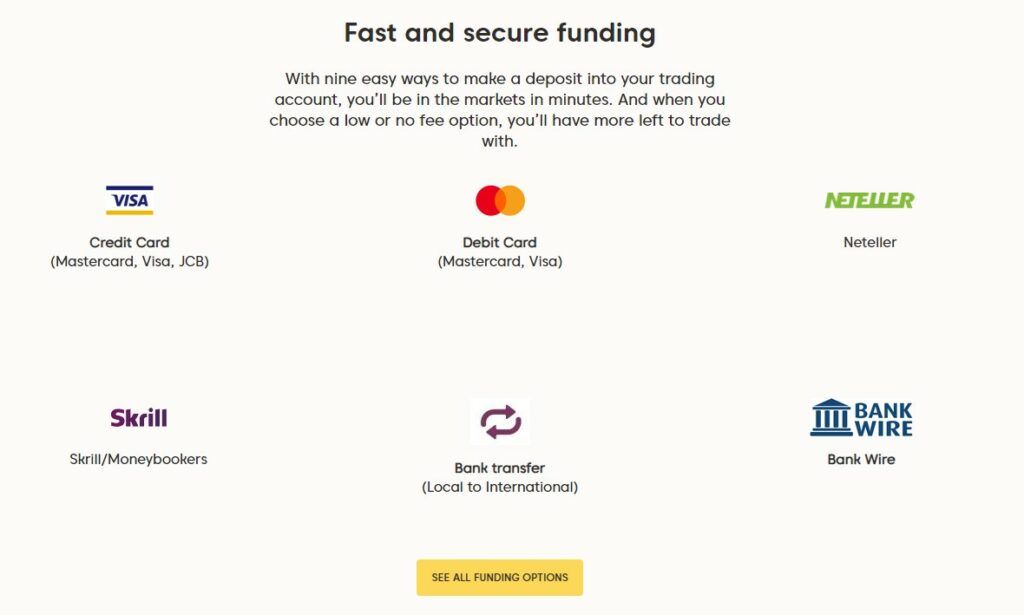Click the purple Skrill logo
1024x615 pixels.
click(139, 418)
